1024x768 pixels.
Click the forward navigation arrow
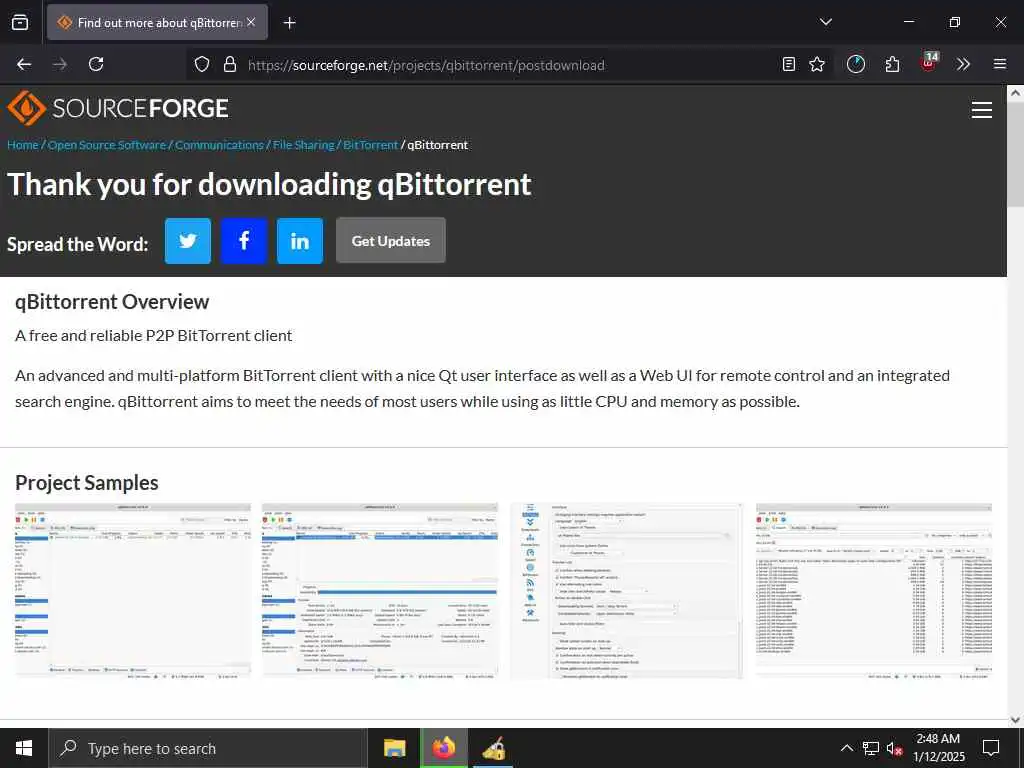pos(60,64)
